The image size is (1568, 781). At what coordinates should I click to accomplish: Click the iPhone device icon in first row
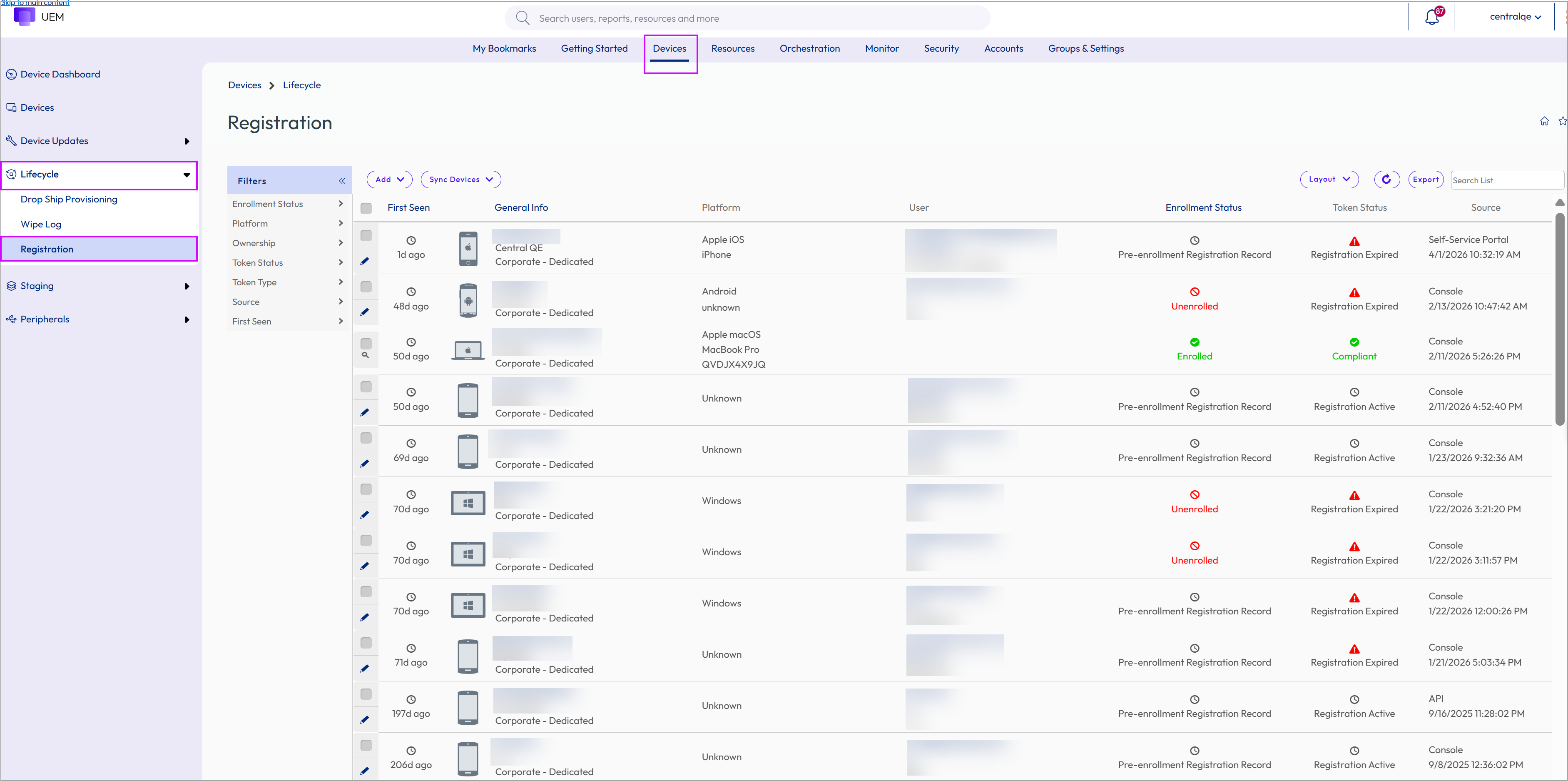pyautogui.click(x=468, y=248)
